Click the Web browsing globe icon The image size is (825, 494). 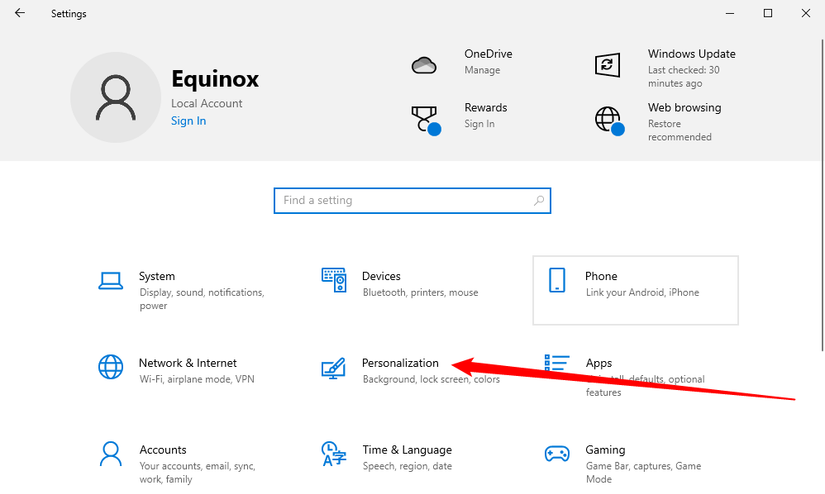click(609, 120)
